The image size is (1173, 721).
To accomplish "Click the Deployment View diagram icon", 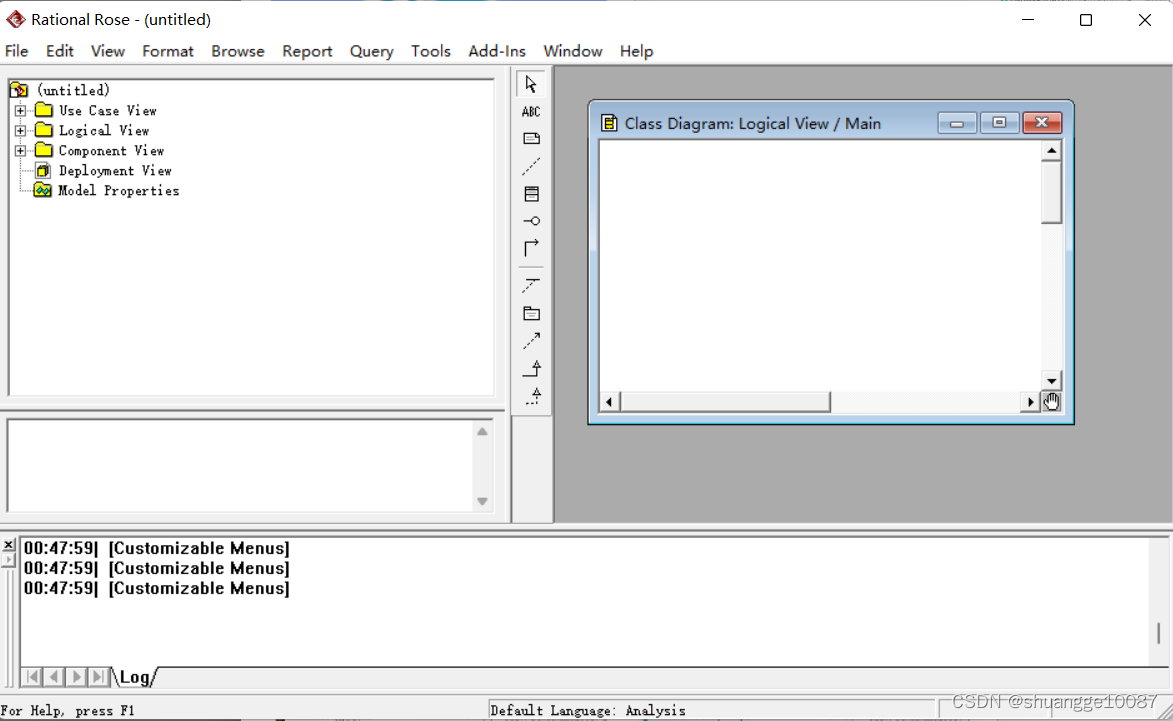I will (43, 171).
